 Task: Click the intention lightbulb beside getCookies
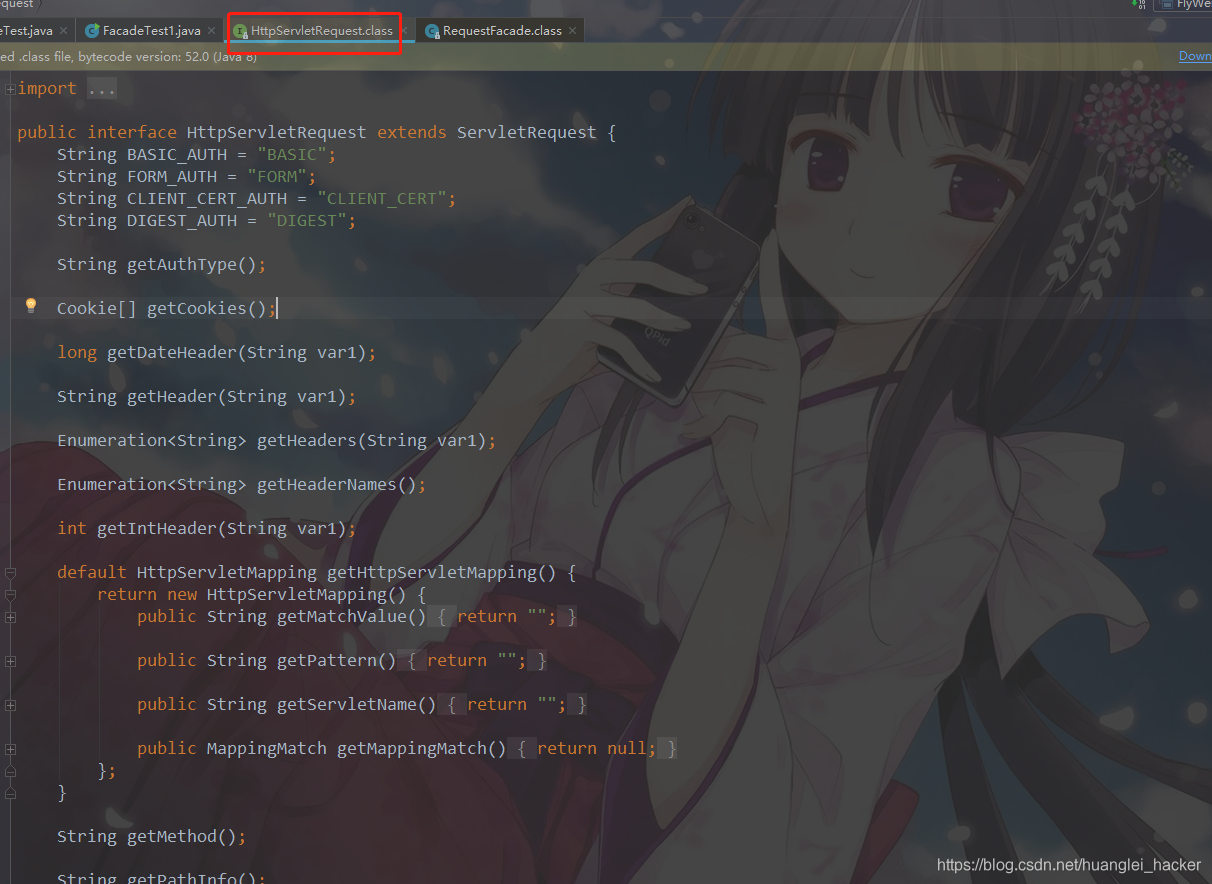pyautogui.click(x=31, y=305)
